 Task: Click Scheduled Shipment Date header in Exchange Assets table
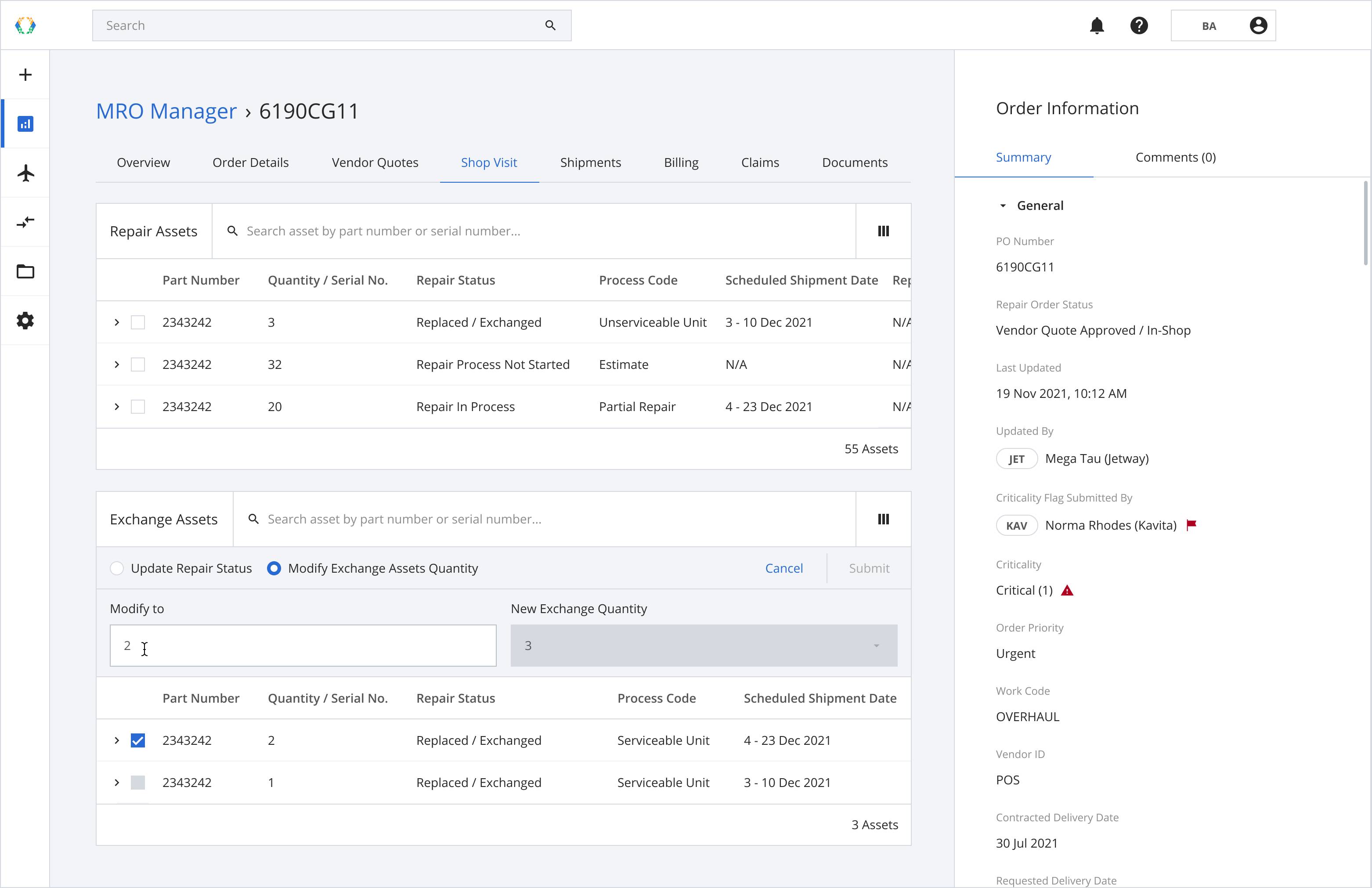coord(820,698)
